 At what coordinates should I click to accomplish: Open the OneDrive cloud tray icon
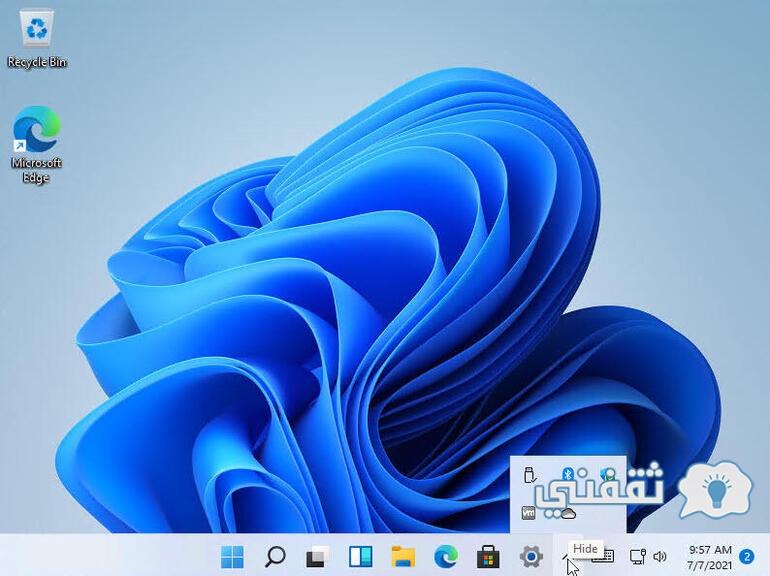coord(568,514)
